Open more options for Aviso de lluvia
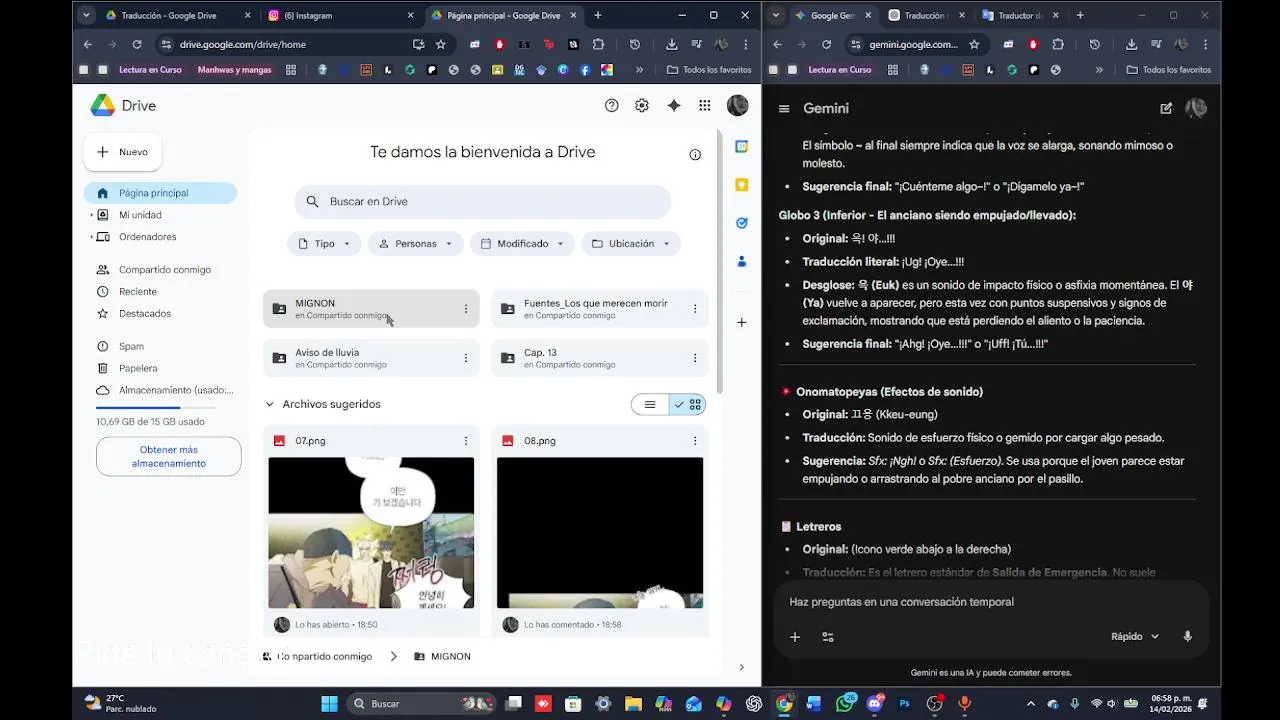The width and height of the screenshot is (1280, 720). tap(466, 358)
